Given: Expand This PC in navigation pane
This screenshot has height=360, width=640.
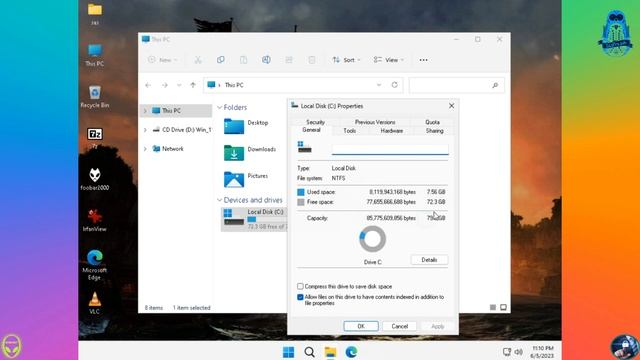Looking at the screenshot, I should [x=145, y=111].
